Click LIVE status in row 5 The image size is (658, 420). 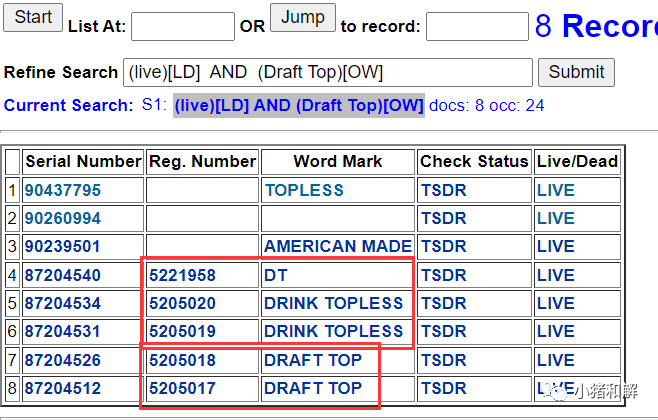[556, 304]
